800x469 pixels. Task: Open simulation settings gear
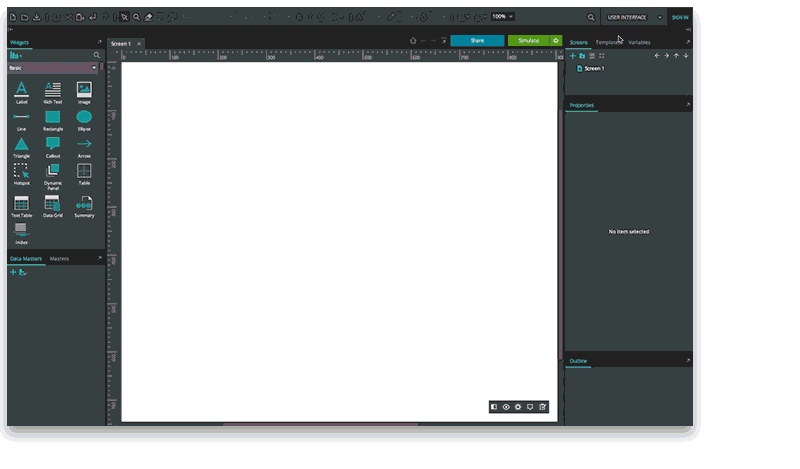[x=556, y=41]
